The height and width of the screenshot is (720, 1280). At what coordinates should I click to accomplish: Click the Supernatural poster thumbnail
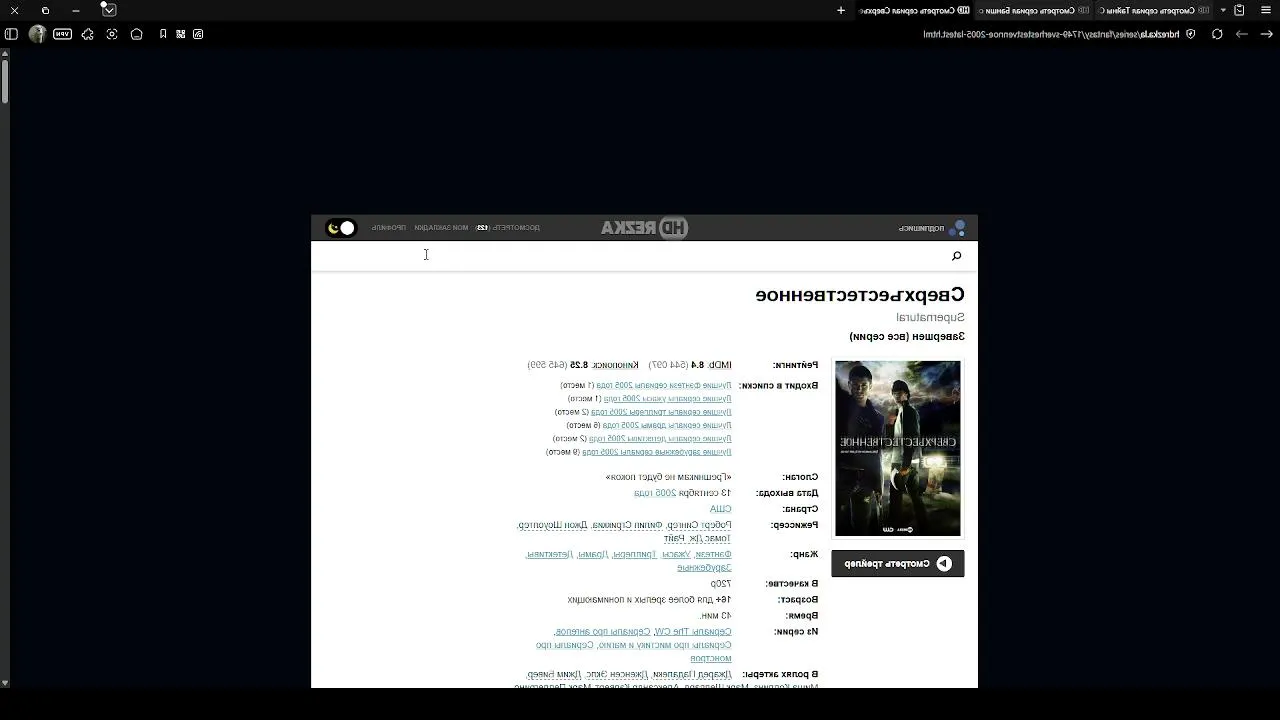click(898, 448)
